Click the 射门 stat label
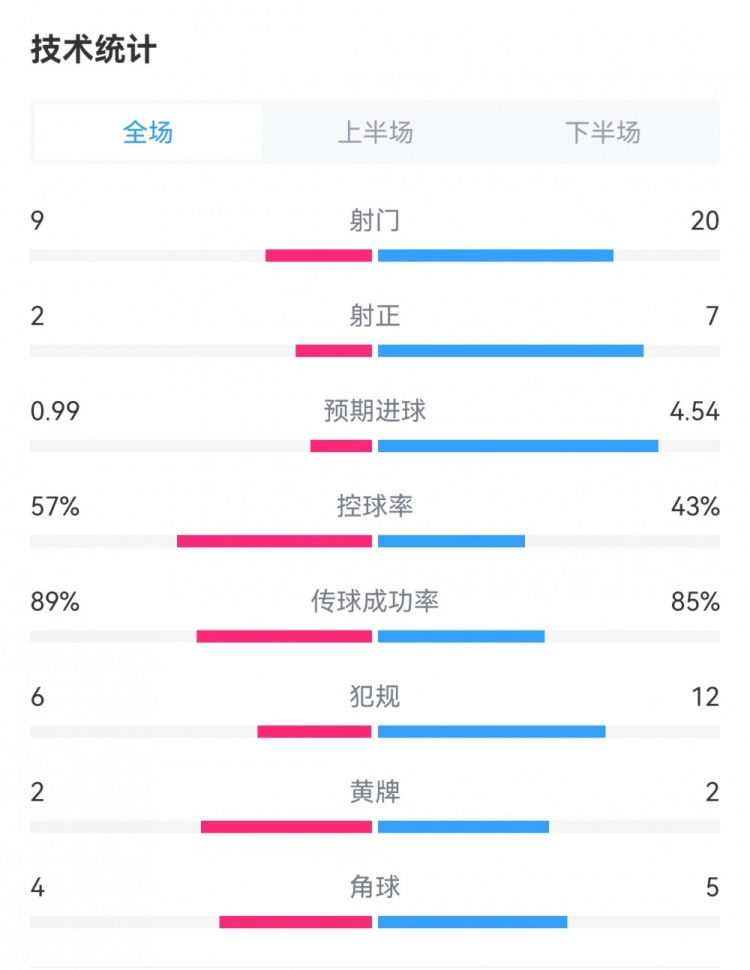Viewport: 750px width, 970px height. [x=375, y=221]
